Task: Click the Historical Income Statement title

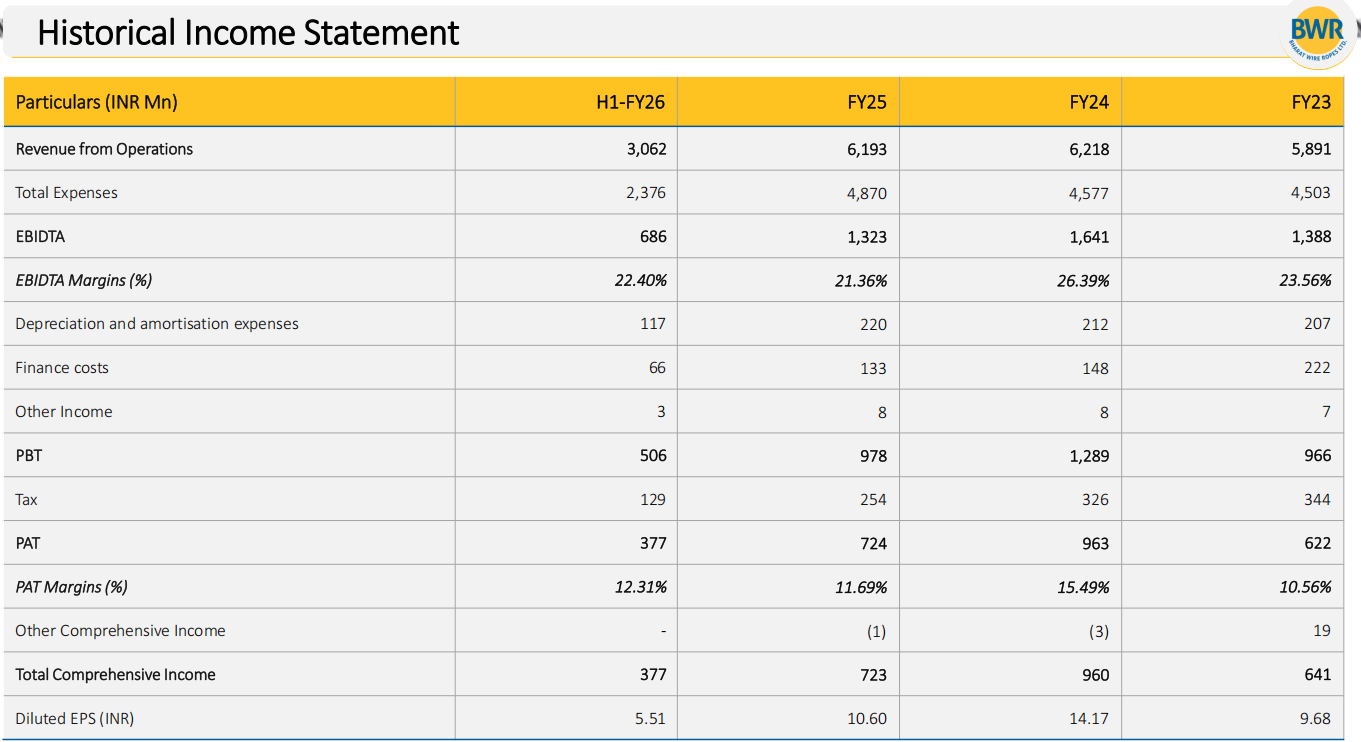Action: [248, 33]
